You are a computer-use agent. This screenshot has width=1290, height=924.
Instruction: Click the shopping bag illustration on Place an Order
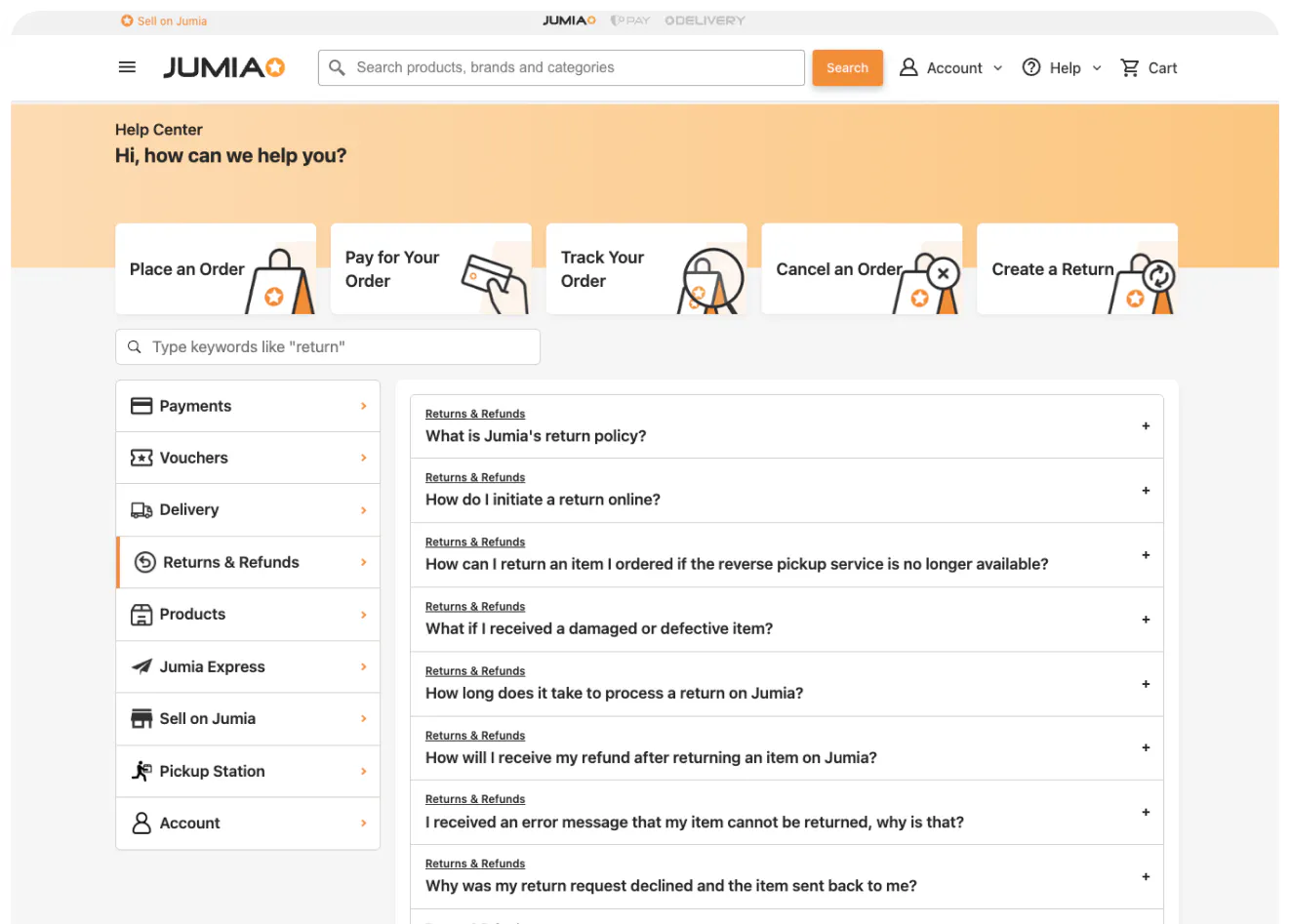280,281
